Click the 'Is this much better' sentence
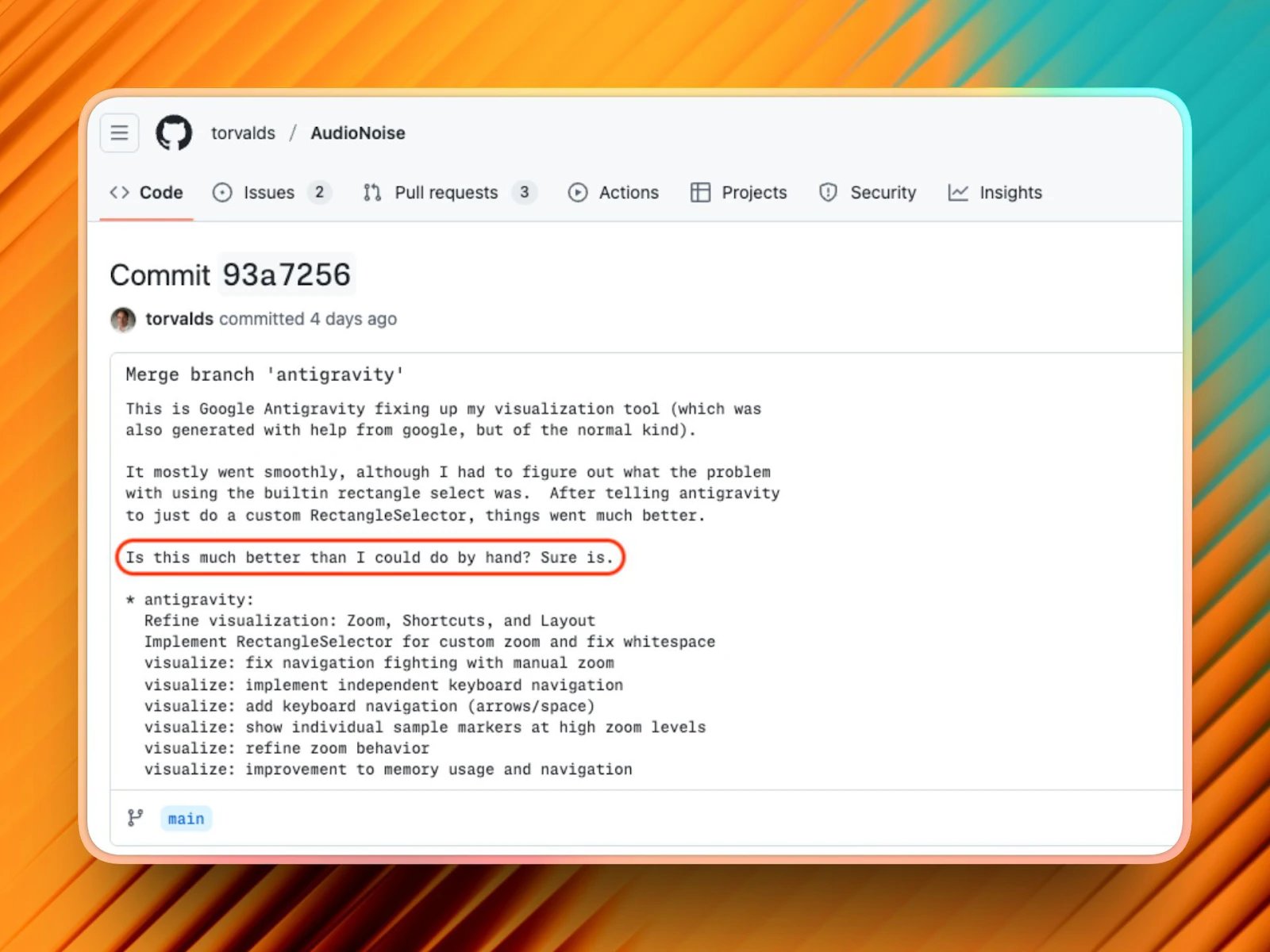This screenshot has width=1270, height=952. (370, 557)
